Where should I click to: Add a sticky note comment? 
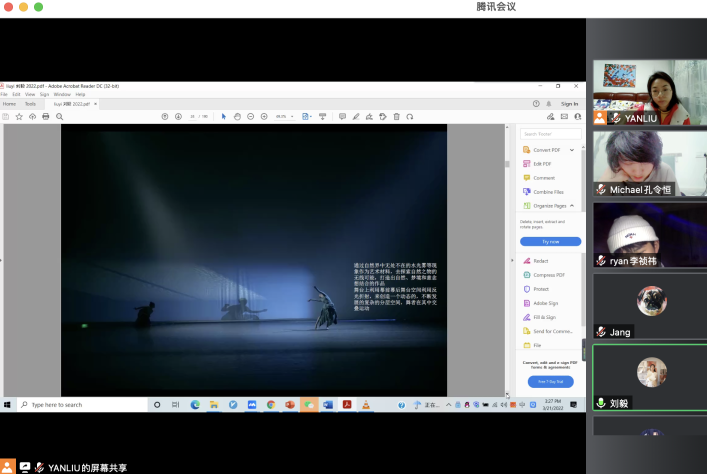pyautogui.click(x=342, y=116)
